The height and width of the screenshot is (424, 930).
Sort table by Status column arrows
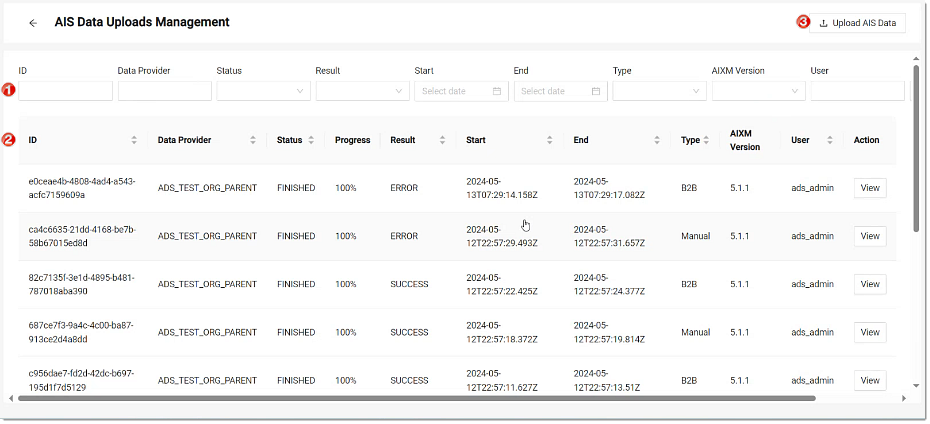click(311, 141)
